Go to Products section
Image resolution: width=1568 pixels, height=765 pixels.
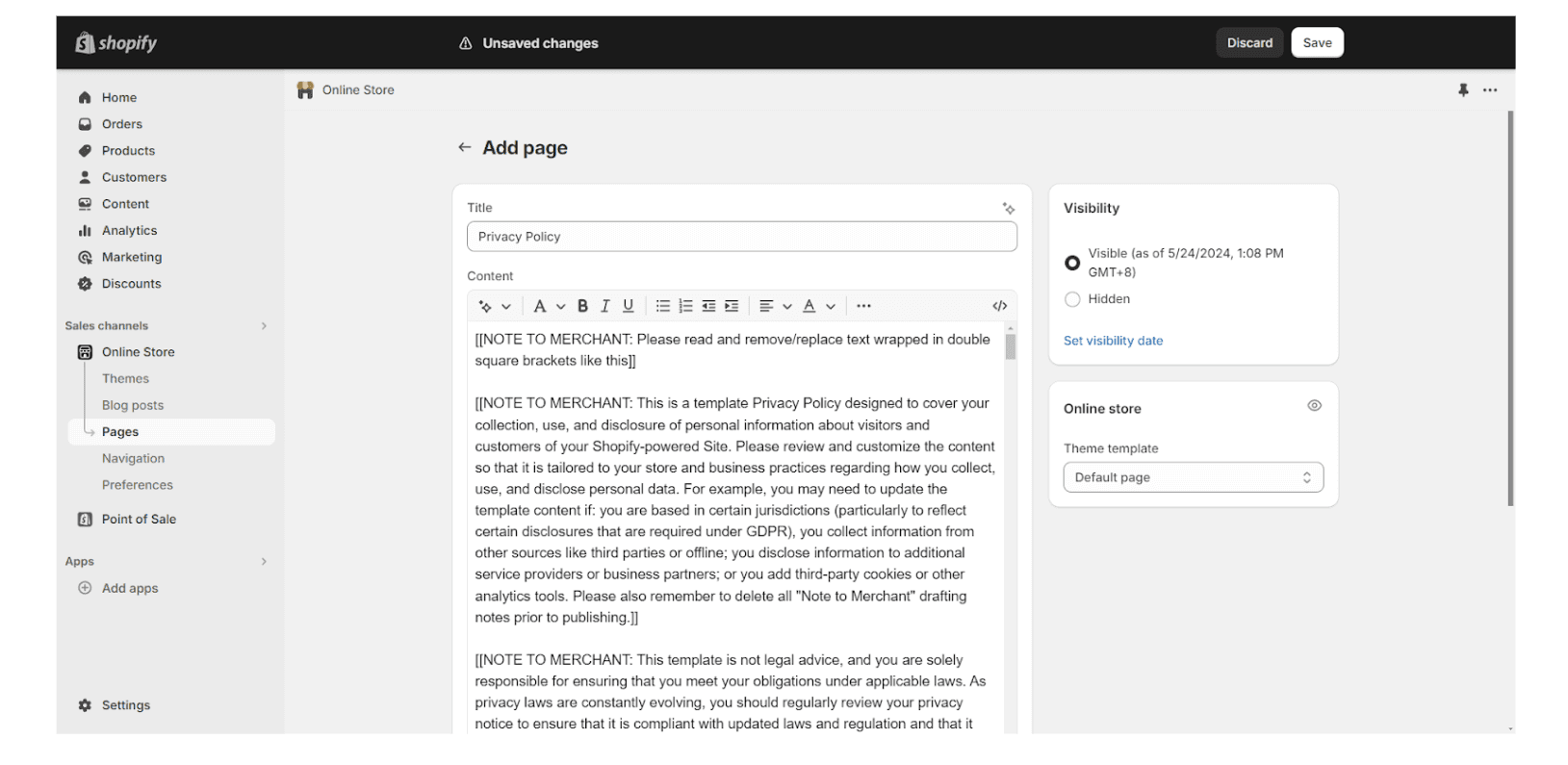pos(128,151)
